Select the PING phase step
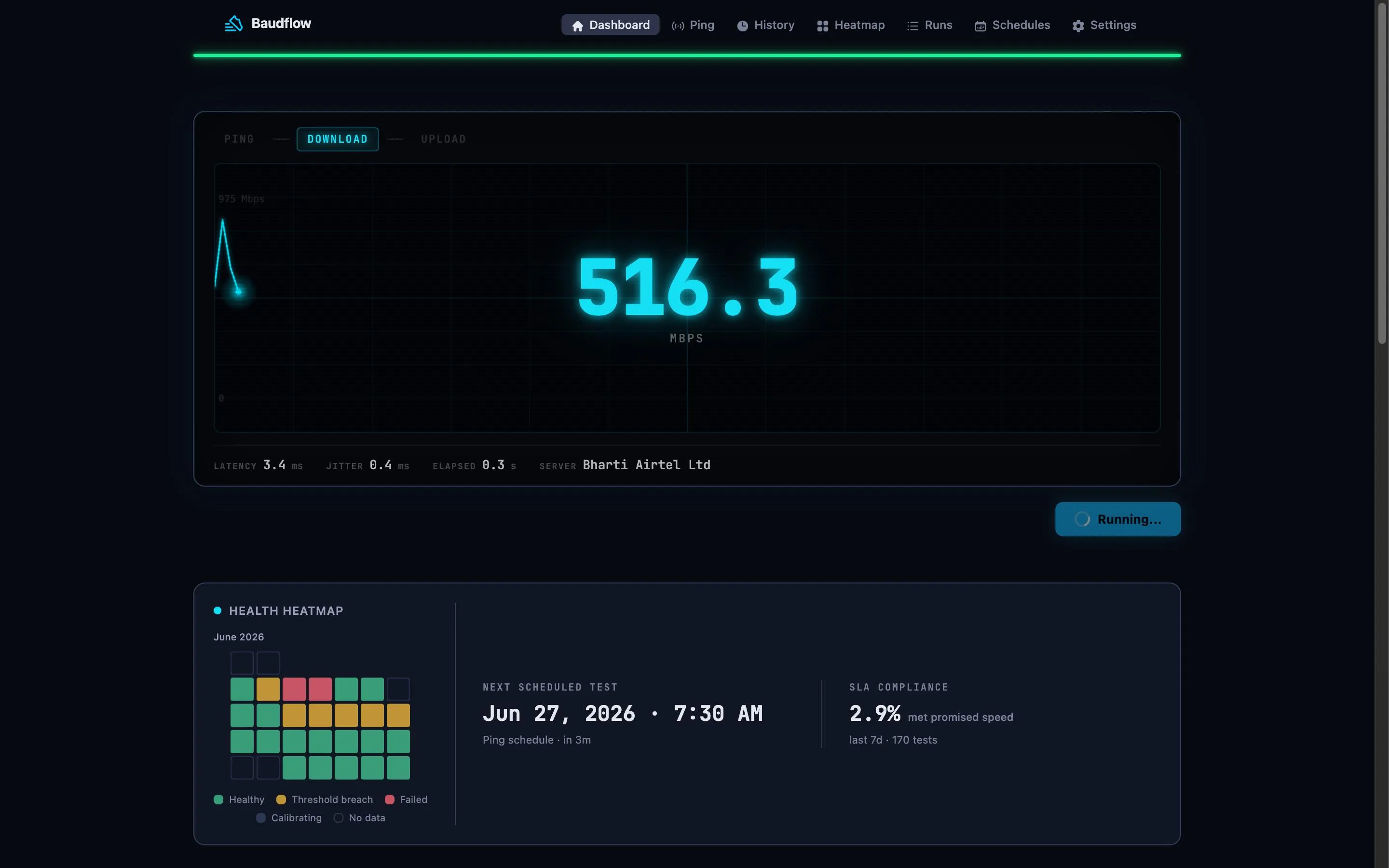The height and width of the screenshot is (868, 1389). pos(239,139)
